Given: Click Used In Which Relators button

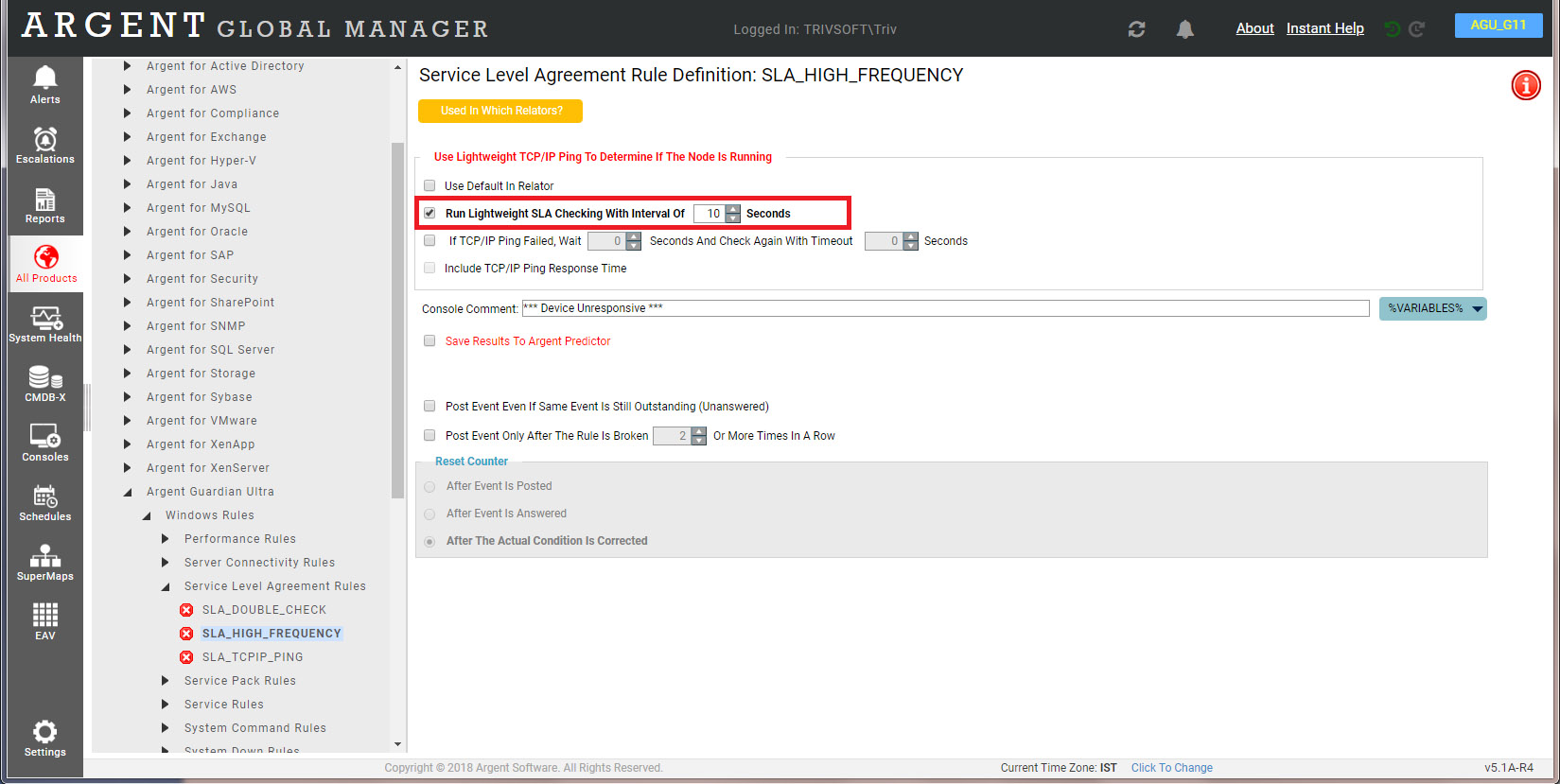Looking at the screenshot, I should 500,111.
